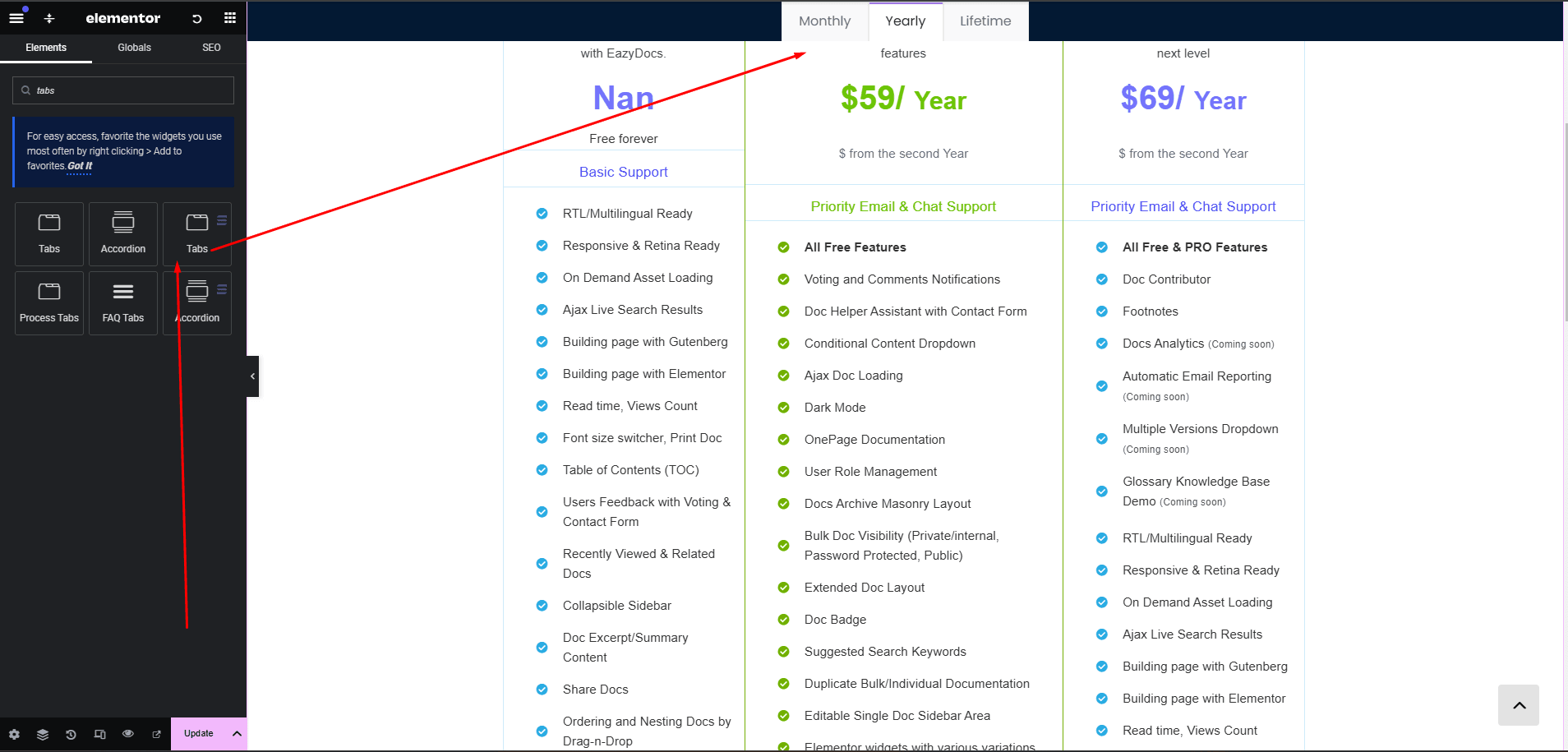Viewport: 1568px width, 752px height.
Task: Click the external link icon in footer
Action: tap(156, 734)
